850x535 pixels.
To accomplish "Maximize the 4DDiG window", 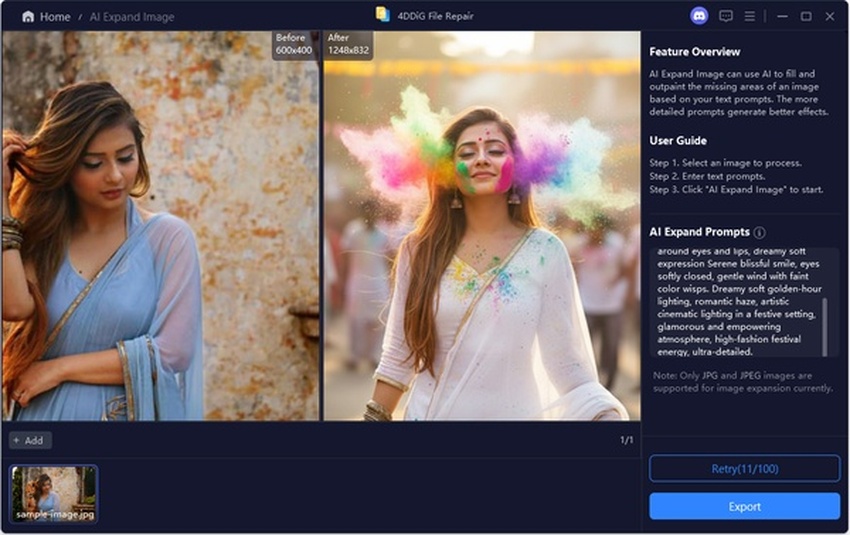I will coord(806,16).
